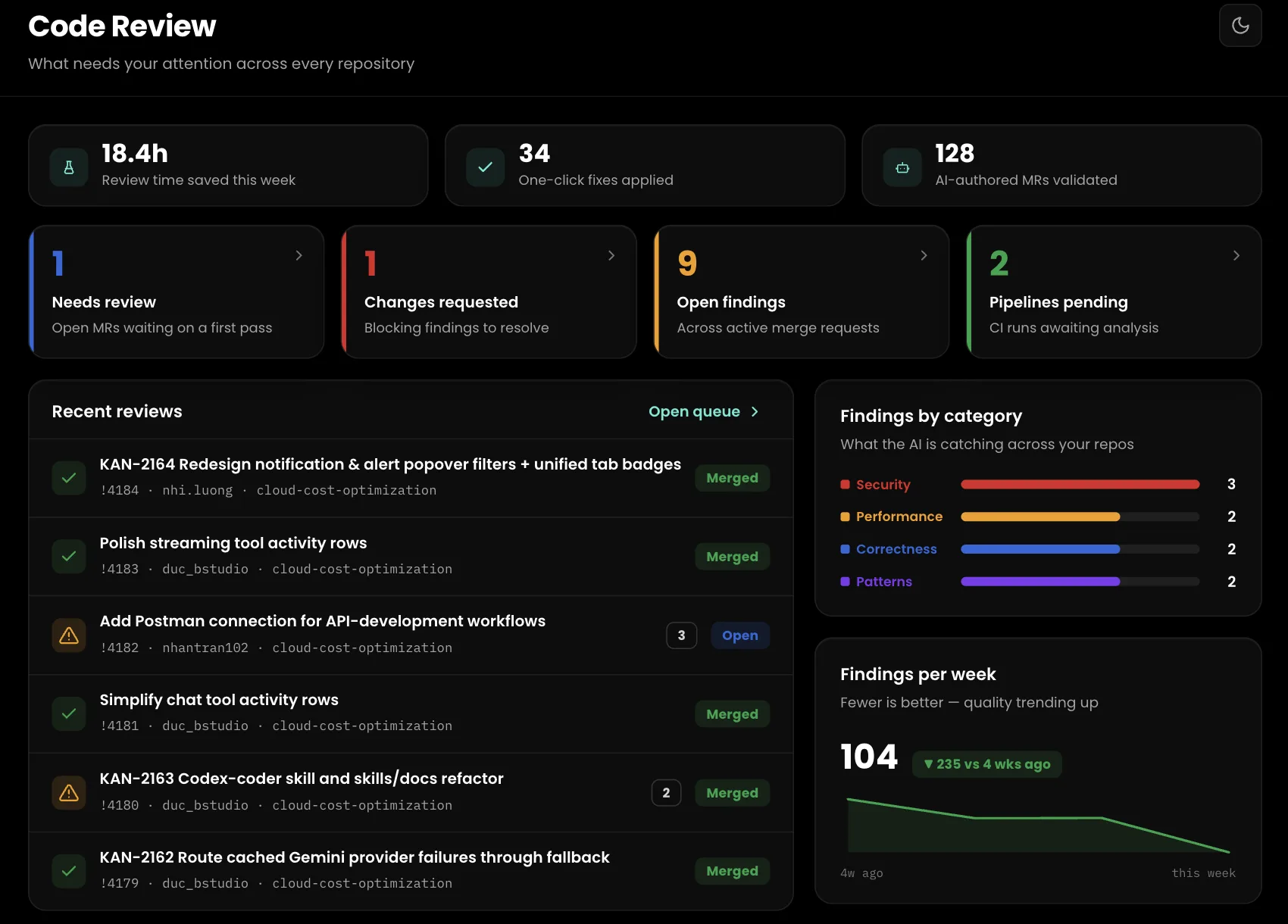Click the purple Patterns category dot

coord(845,582)
